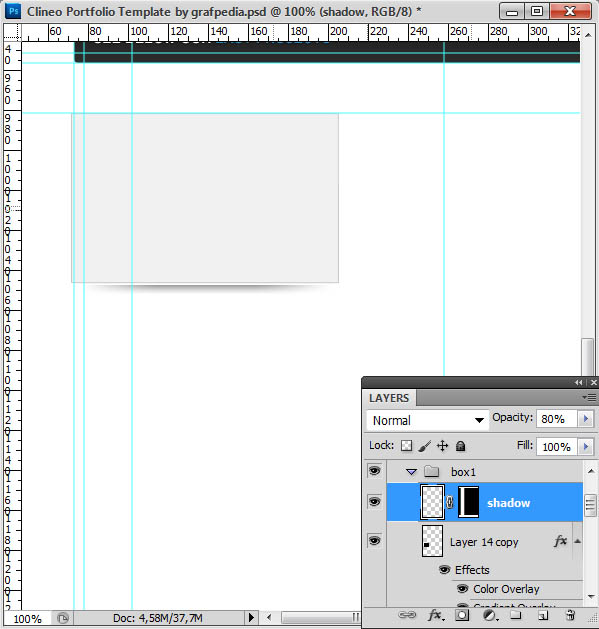Click the gray box on the canvas
Image resolution: width=599 pixels, height=629 pixels.
tap(205, 198)
